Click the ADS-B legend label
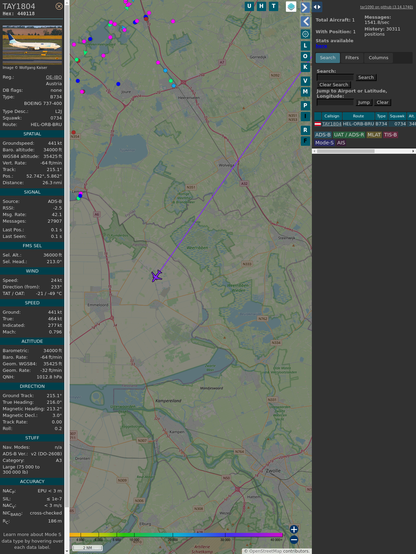 click(323, 135)
